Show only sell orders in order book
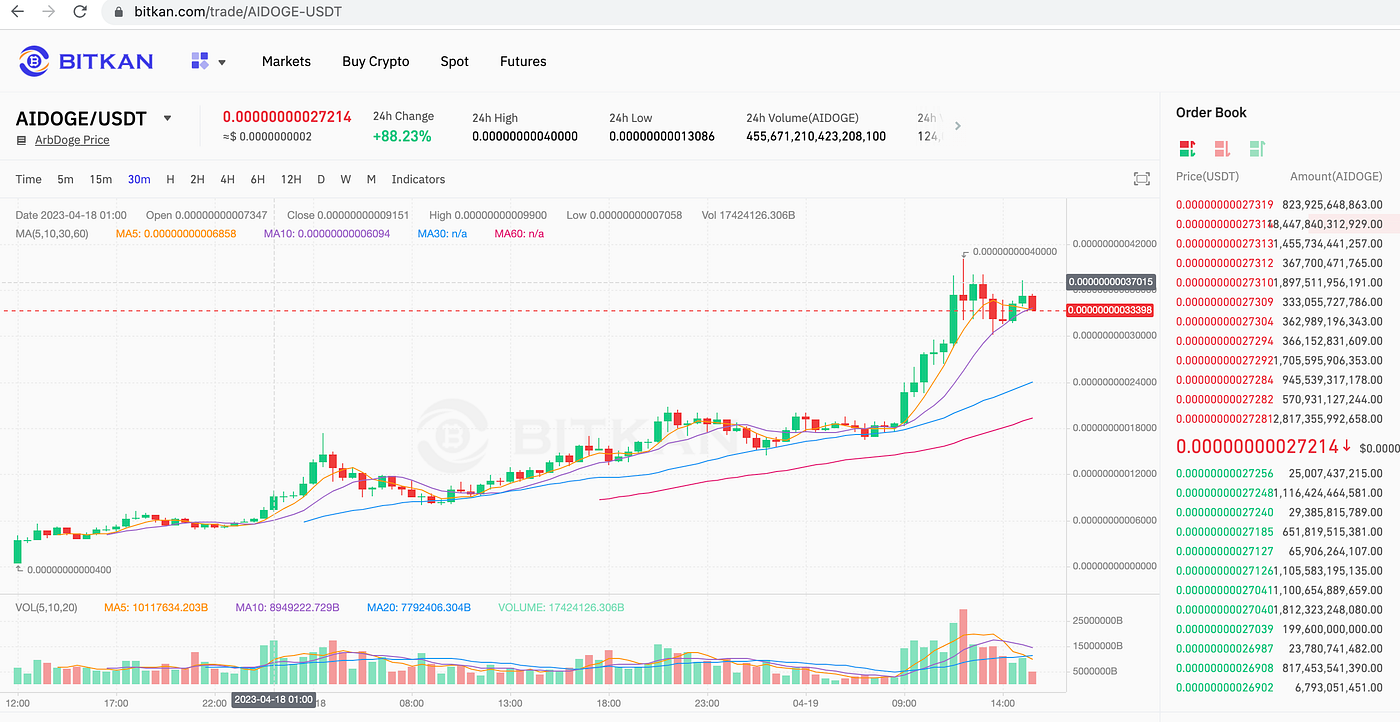 coord(1222,149)
